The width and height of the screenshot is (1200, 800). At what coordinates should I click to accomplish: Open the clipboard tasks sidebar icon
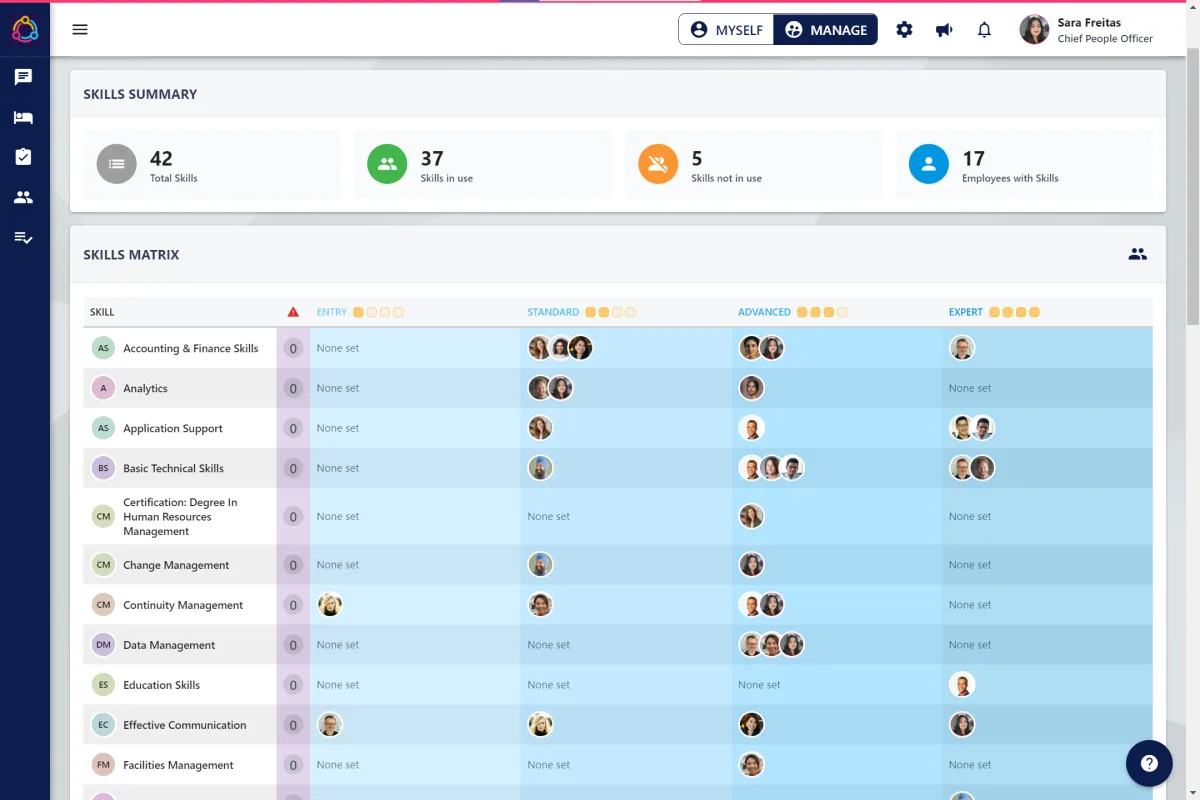(x=24, y=157)
